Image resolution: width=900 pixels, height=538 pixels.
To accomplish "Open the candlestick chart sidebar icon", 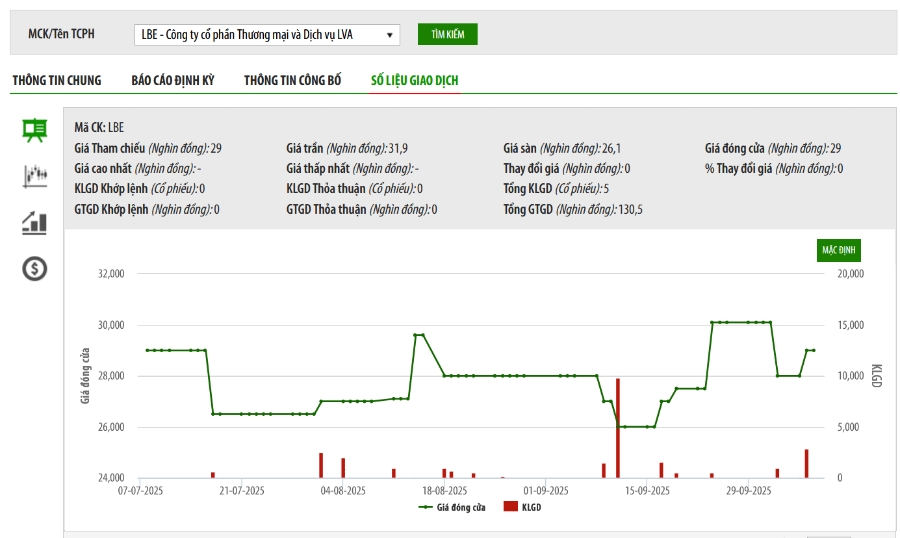I will [x=35, y=176].
